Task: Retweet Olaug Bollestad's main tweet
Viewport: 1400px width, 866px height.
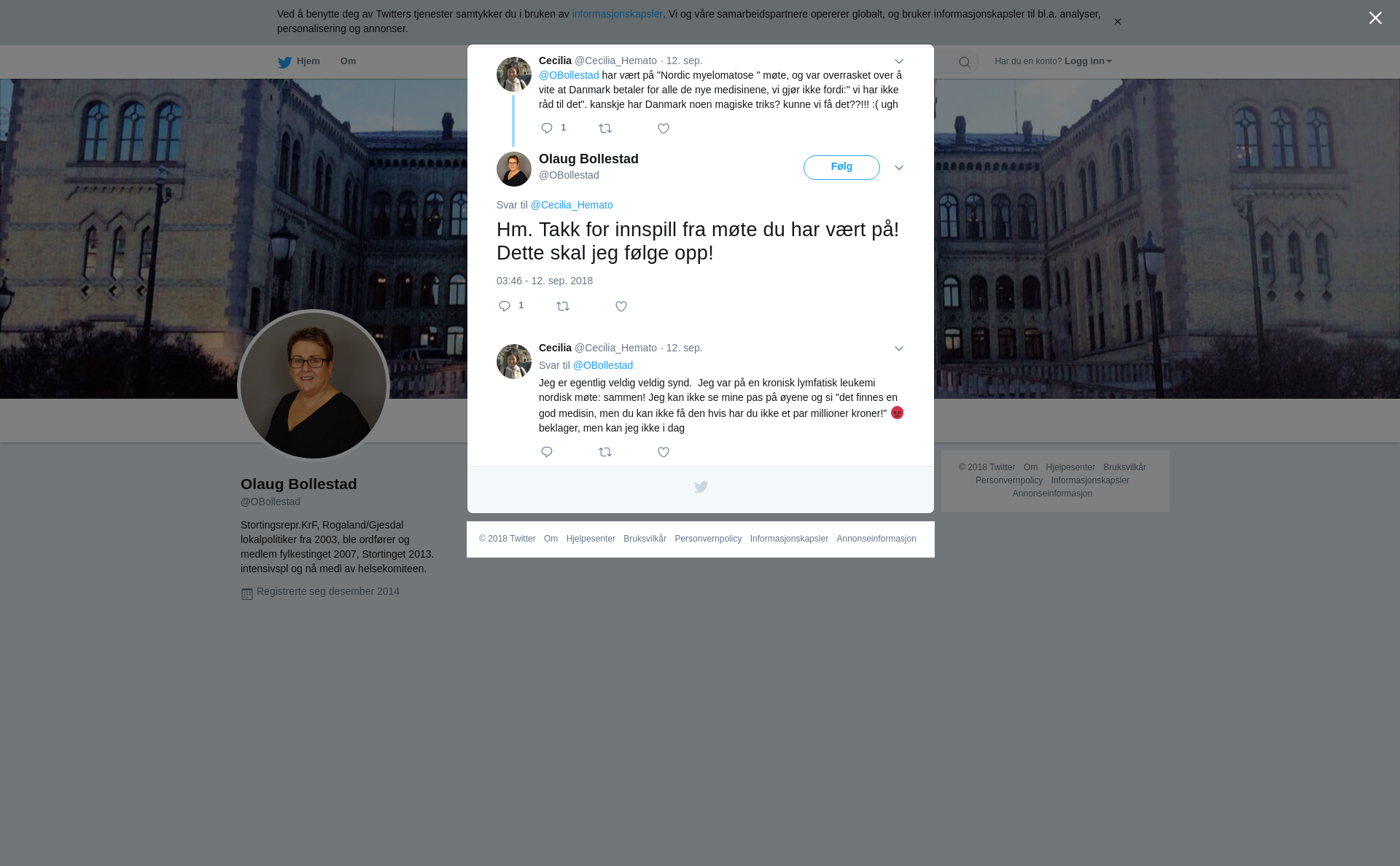Action: [563, 306]
